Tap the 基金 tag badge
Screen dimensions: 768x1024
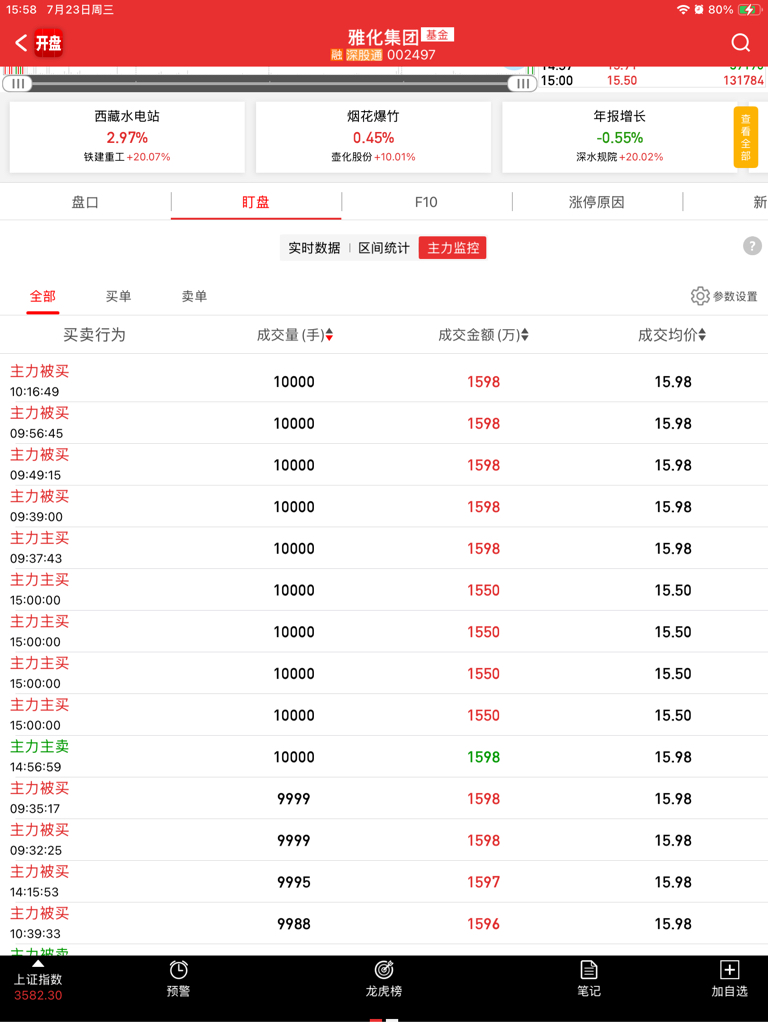438,35
